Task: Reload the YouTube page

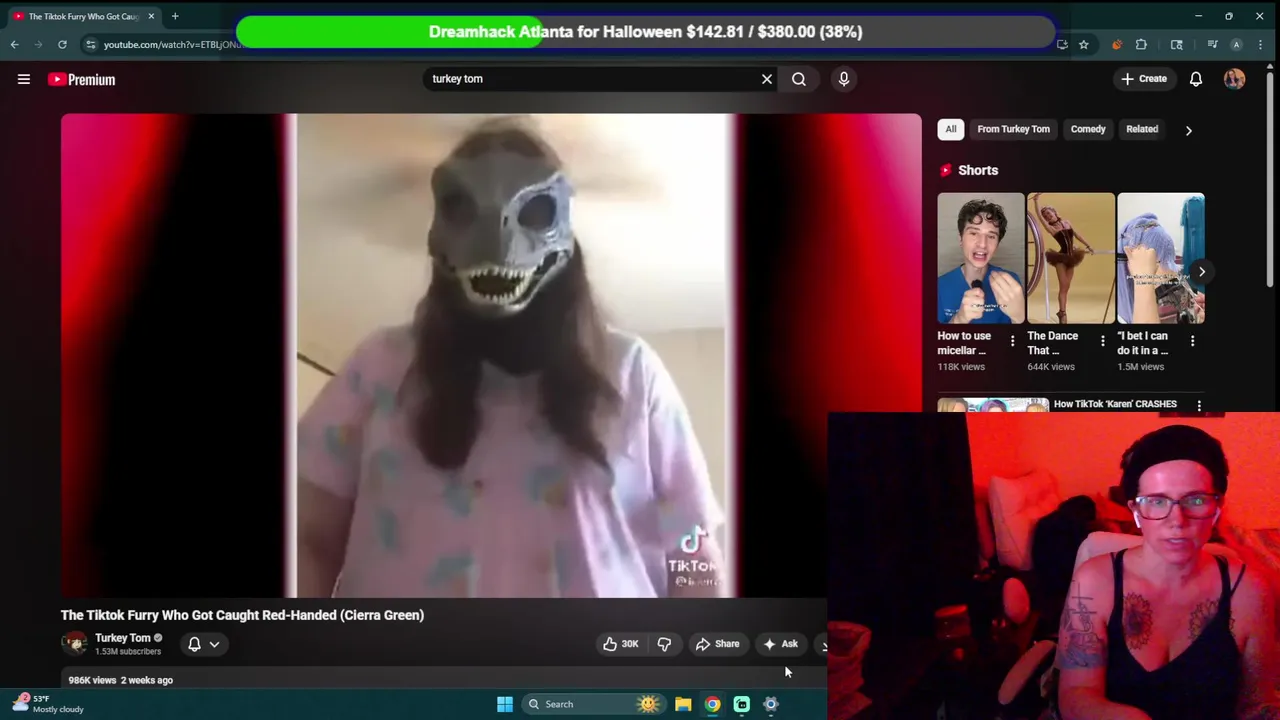Action: (62, 44)
